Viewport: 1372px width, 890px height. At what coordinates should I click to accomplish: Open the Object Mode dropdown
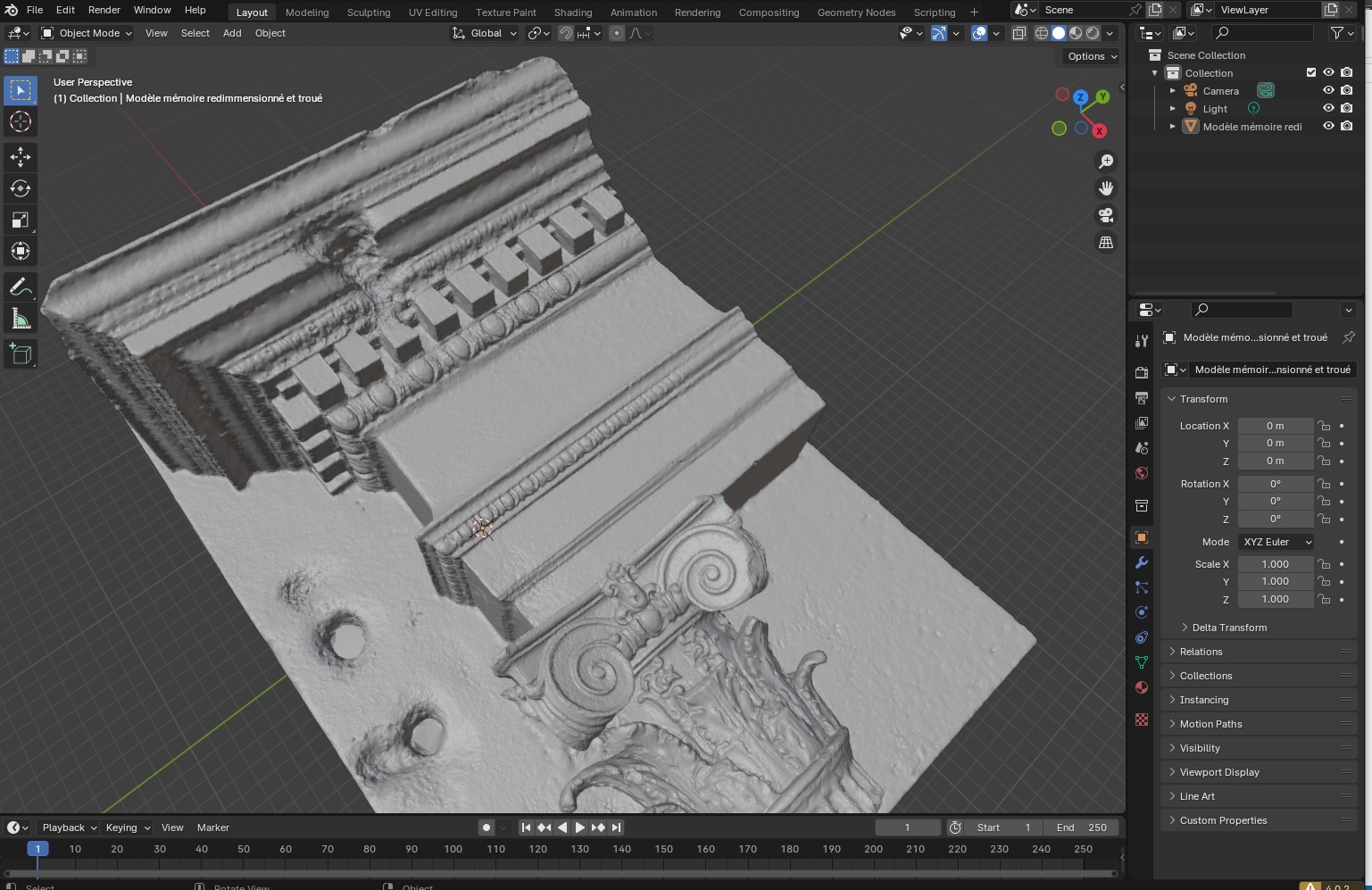point(87,33)
